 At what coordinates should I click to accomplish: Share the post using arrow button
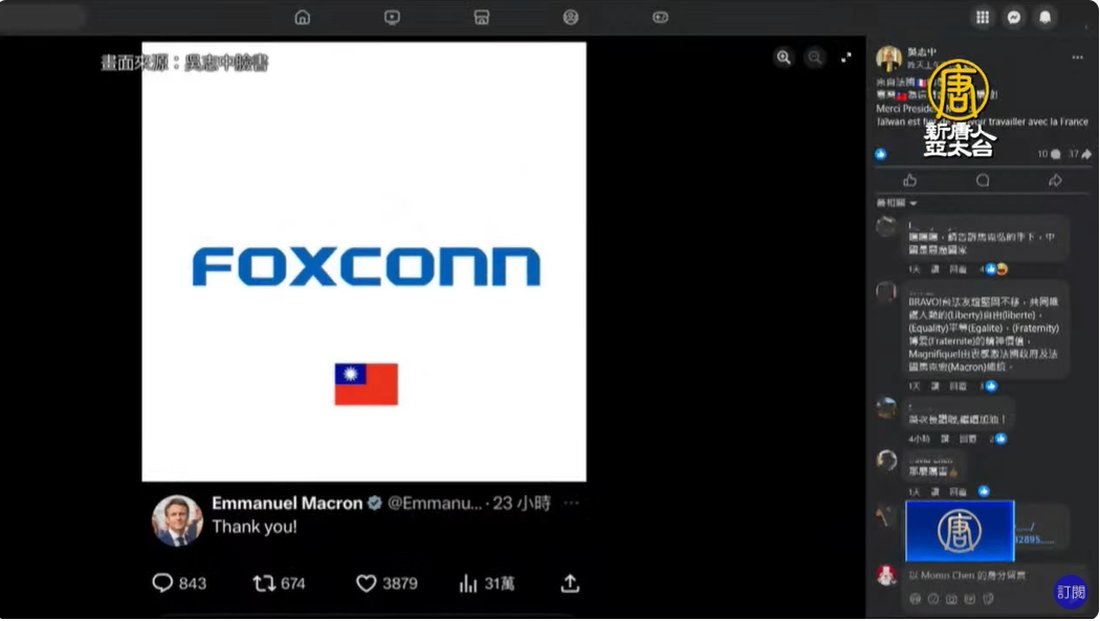[x=1055, y=180]
